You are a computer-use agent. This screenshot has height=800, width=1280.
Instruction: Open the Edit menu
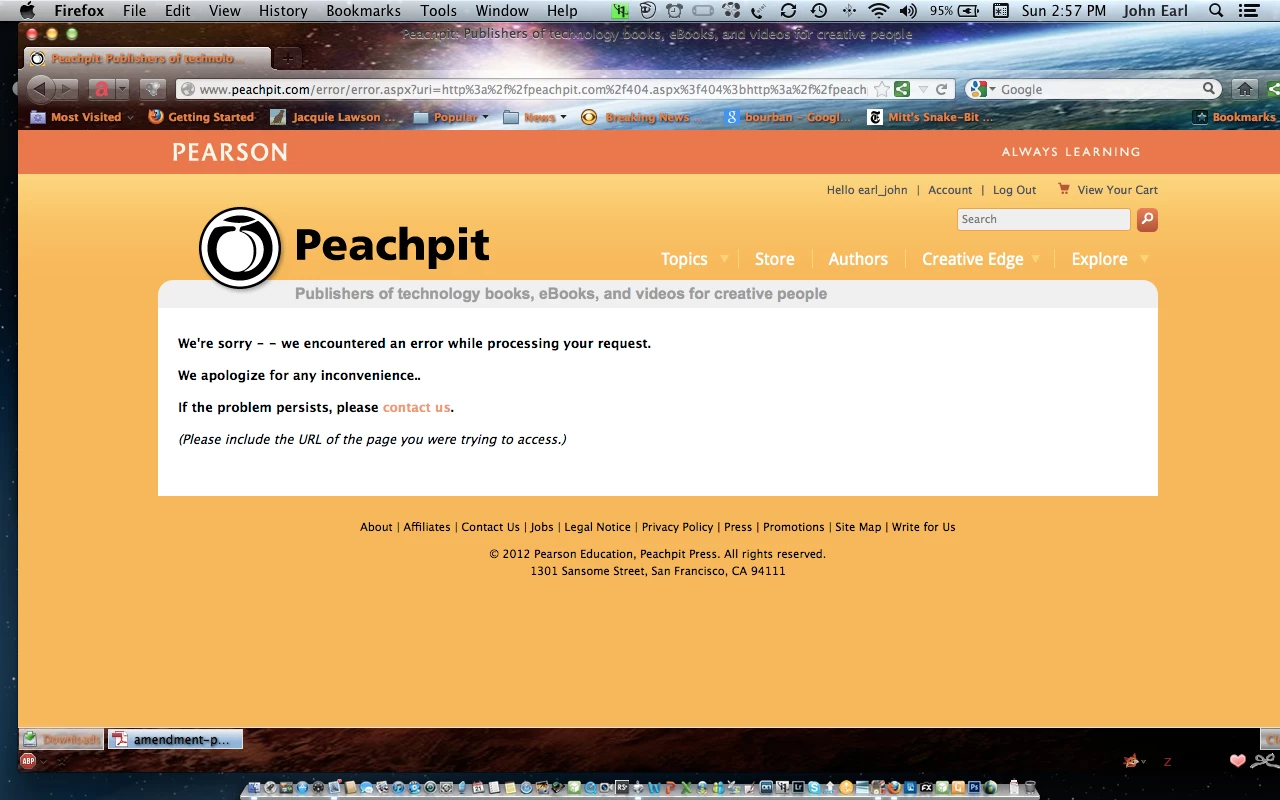178,11
